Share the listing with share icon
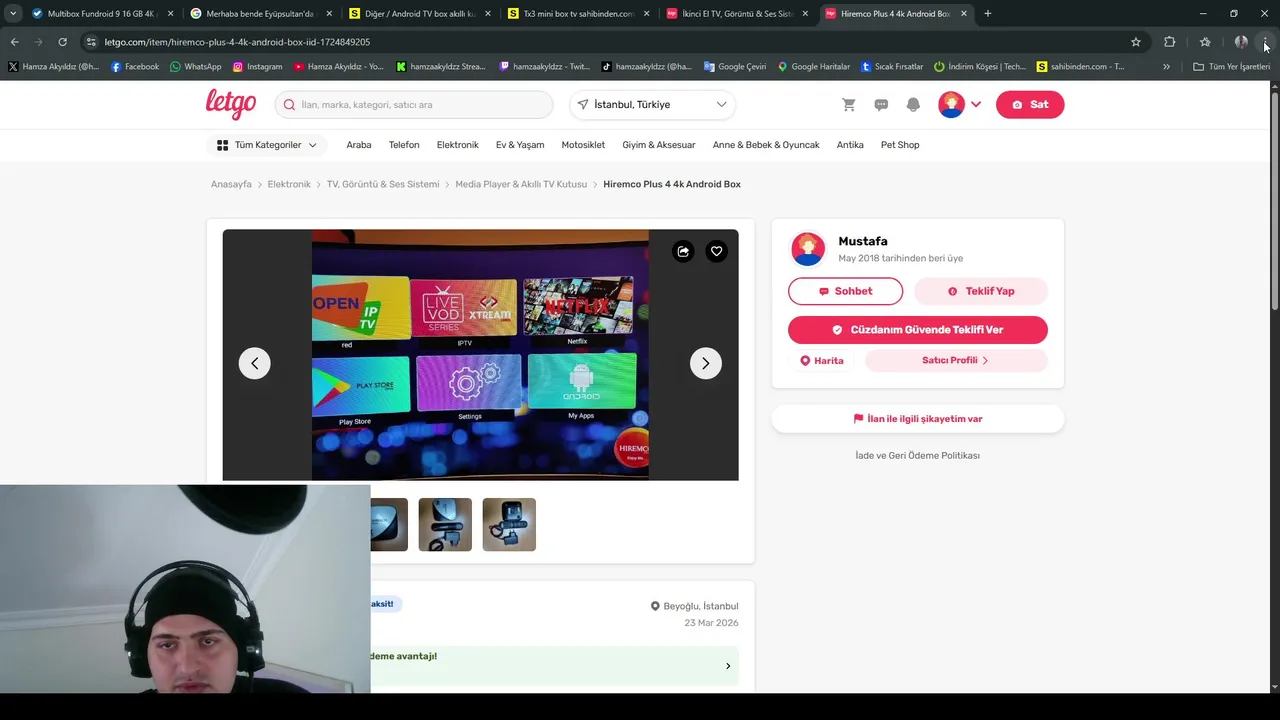 [683, 252]
